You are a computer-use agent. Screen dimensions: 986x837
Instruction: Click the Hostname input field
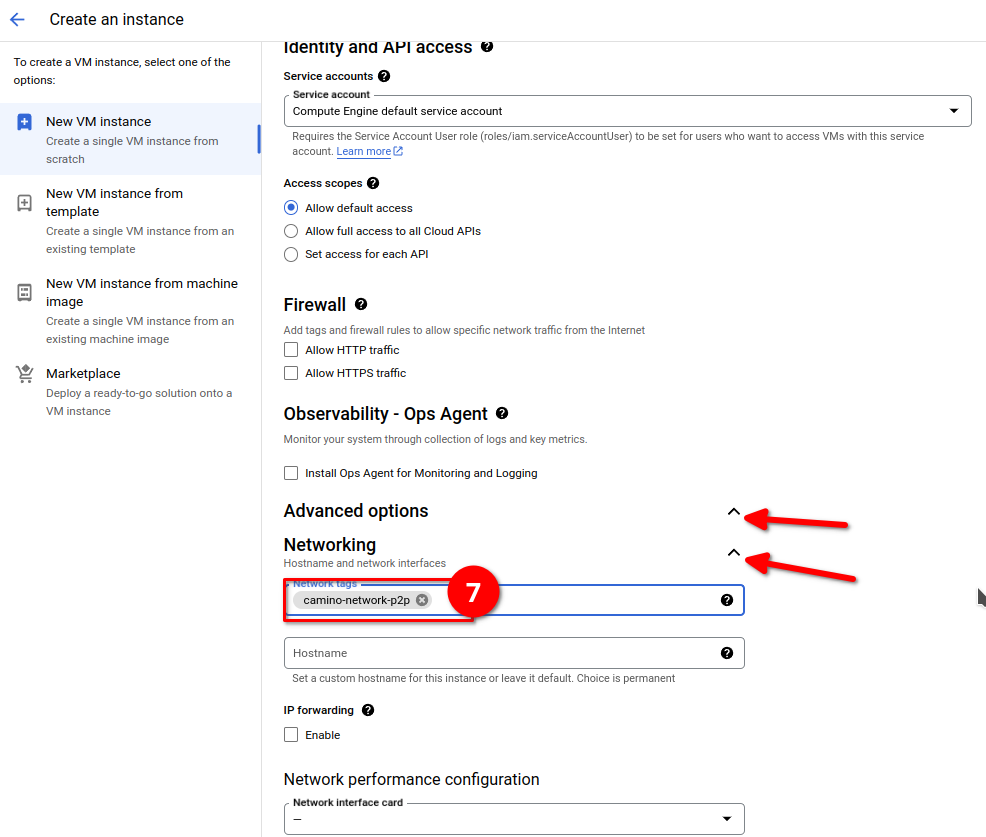click(x=500, y=653)
